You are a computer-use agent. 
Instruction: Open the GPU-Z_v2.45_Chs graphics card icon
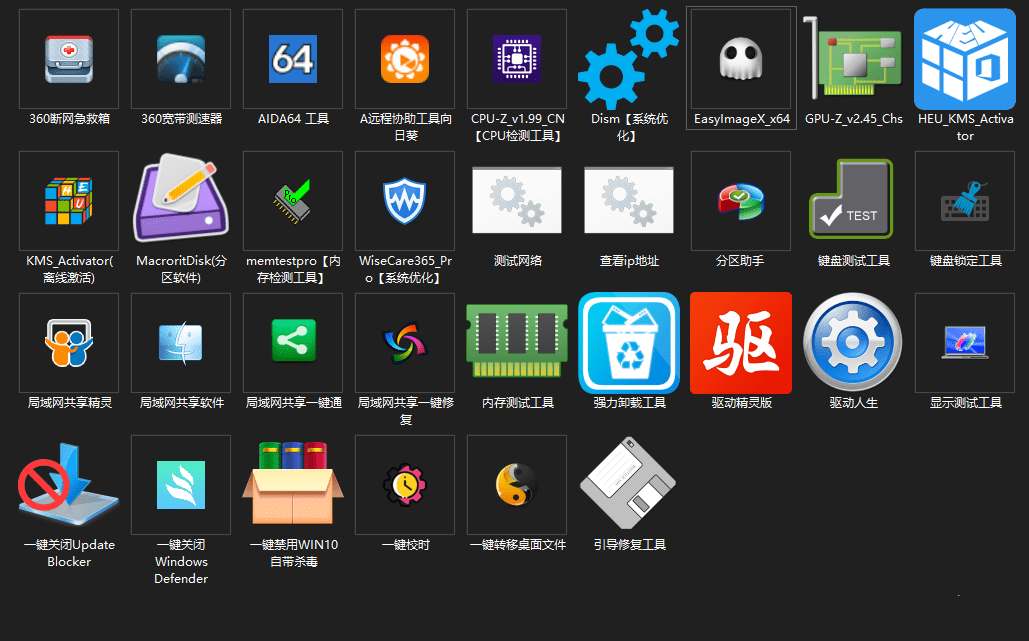coord(853,59)
